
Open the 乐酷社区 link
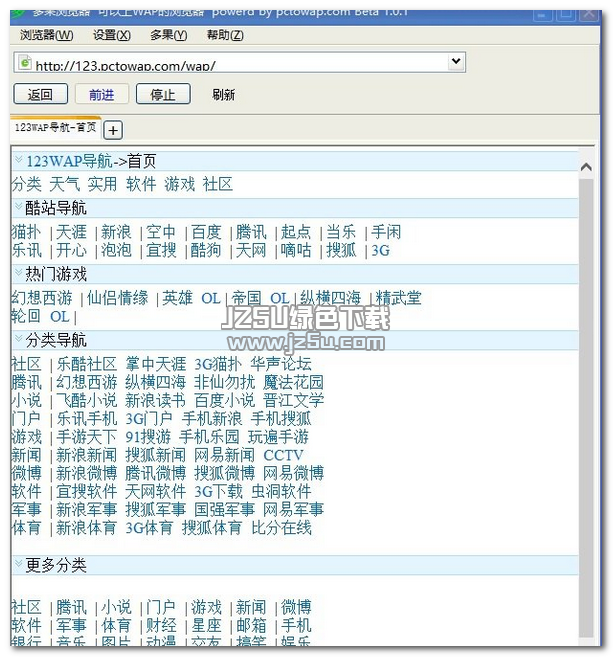[x=87, y=364]
